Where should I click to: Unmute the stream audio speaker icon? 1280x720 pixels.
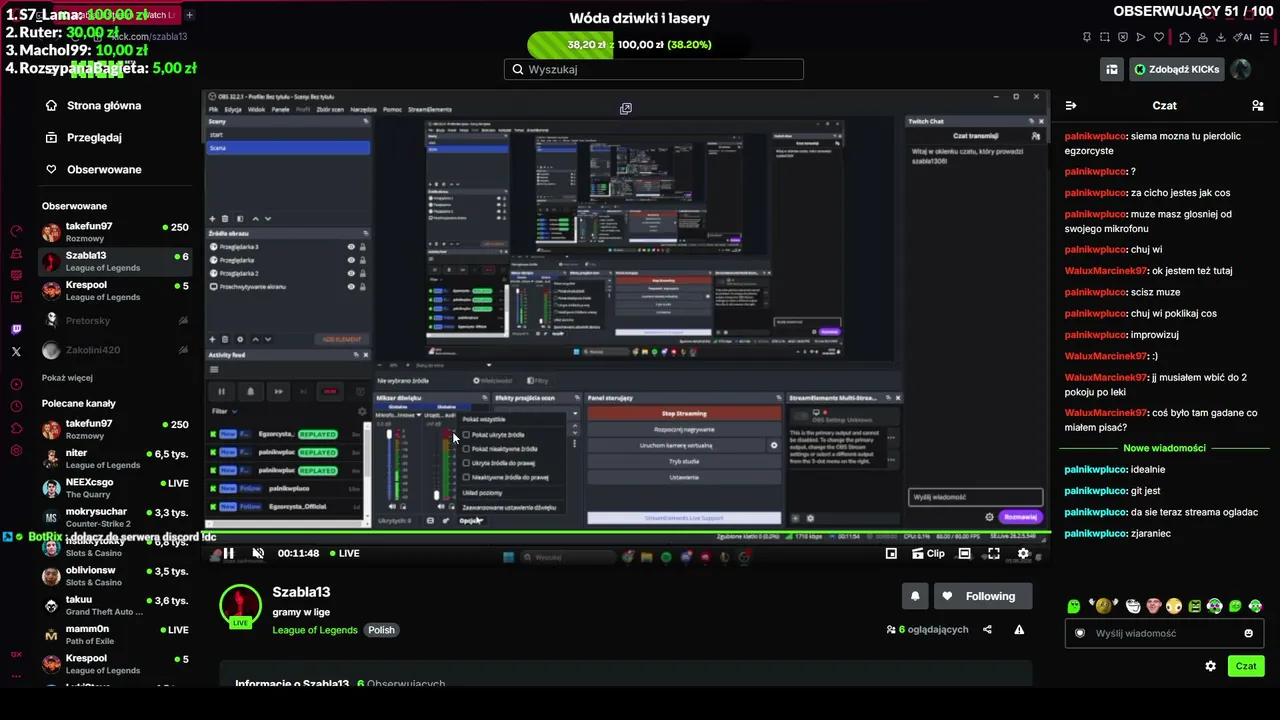pyautogui.click(x=258, y=553)
